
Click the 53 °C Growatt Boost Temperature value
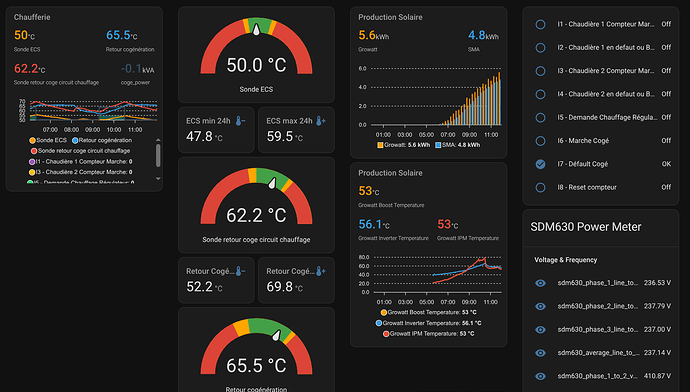tap(368, 191)
